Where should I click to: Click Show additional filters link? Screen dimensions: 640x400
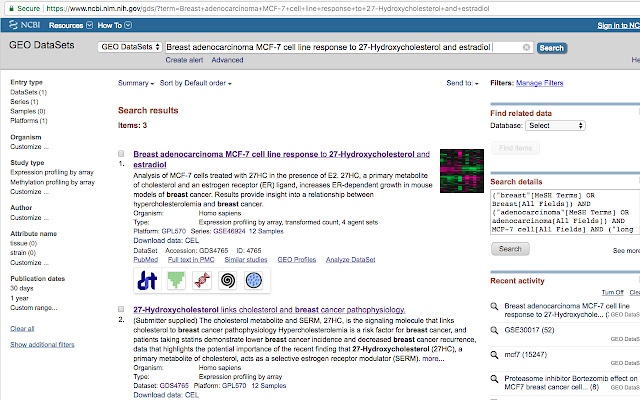click(x=42, y=344)
